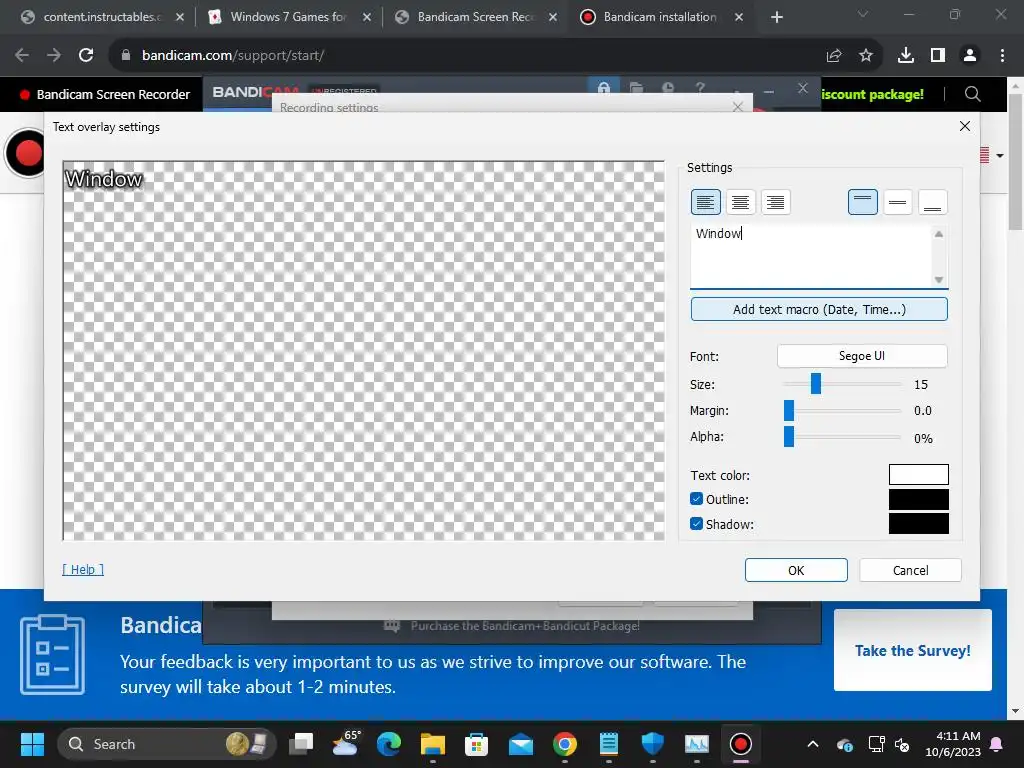Search tabs dropdown in Chrome

863,14
